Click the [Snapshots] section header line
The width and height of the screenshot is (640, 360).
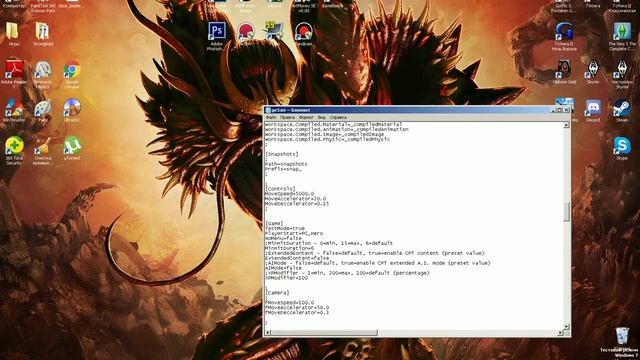point(282,154)
